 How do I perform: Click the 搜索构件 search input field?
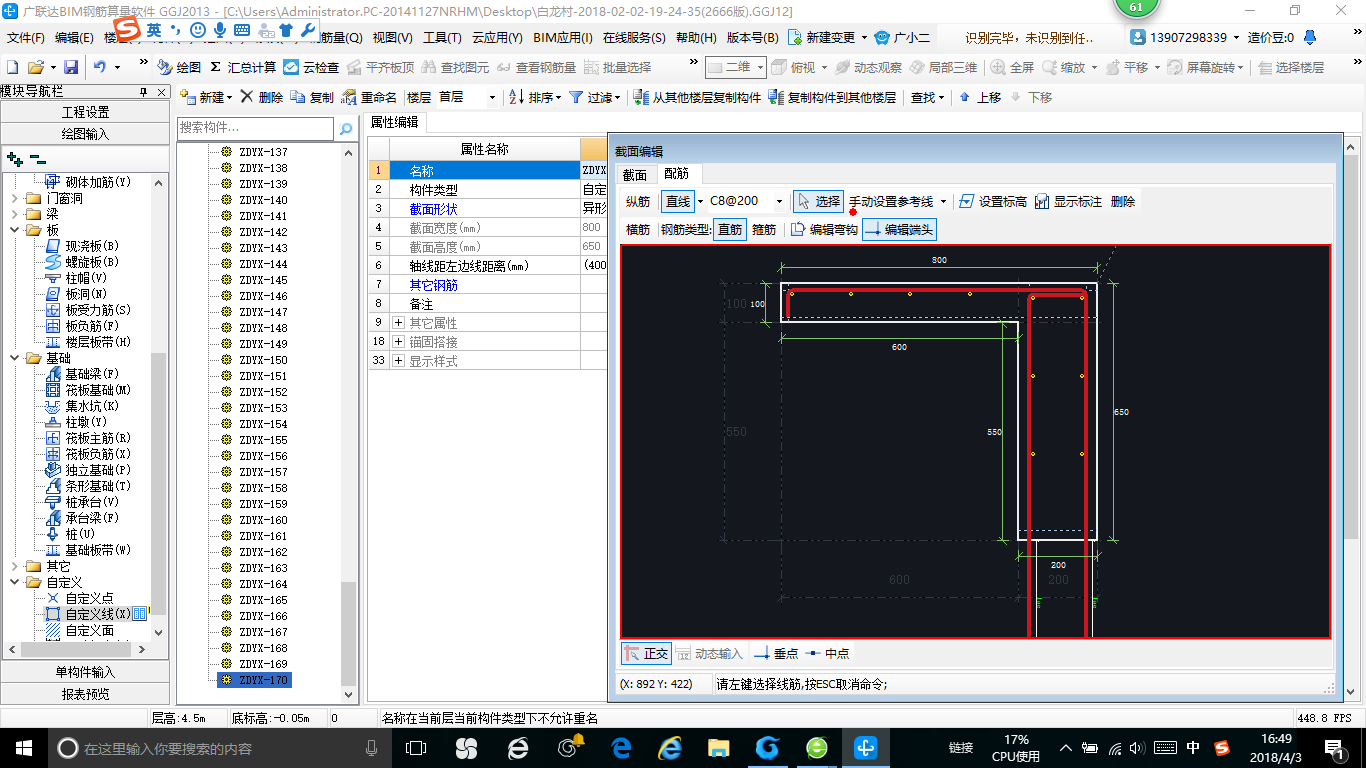[256, 129]
